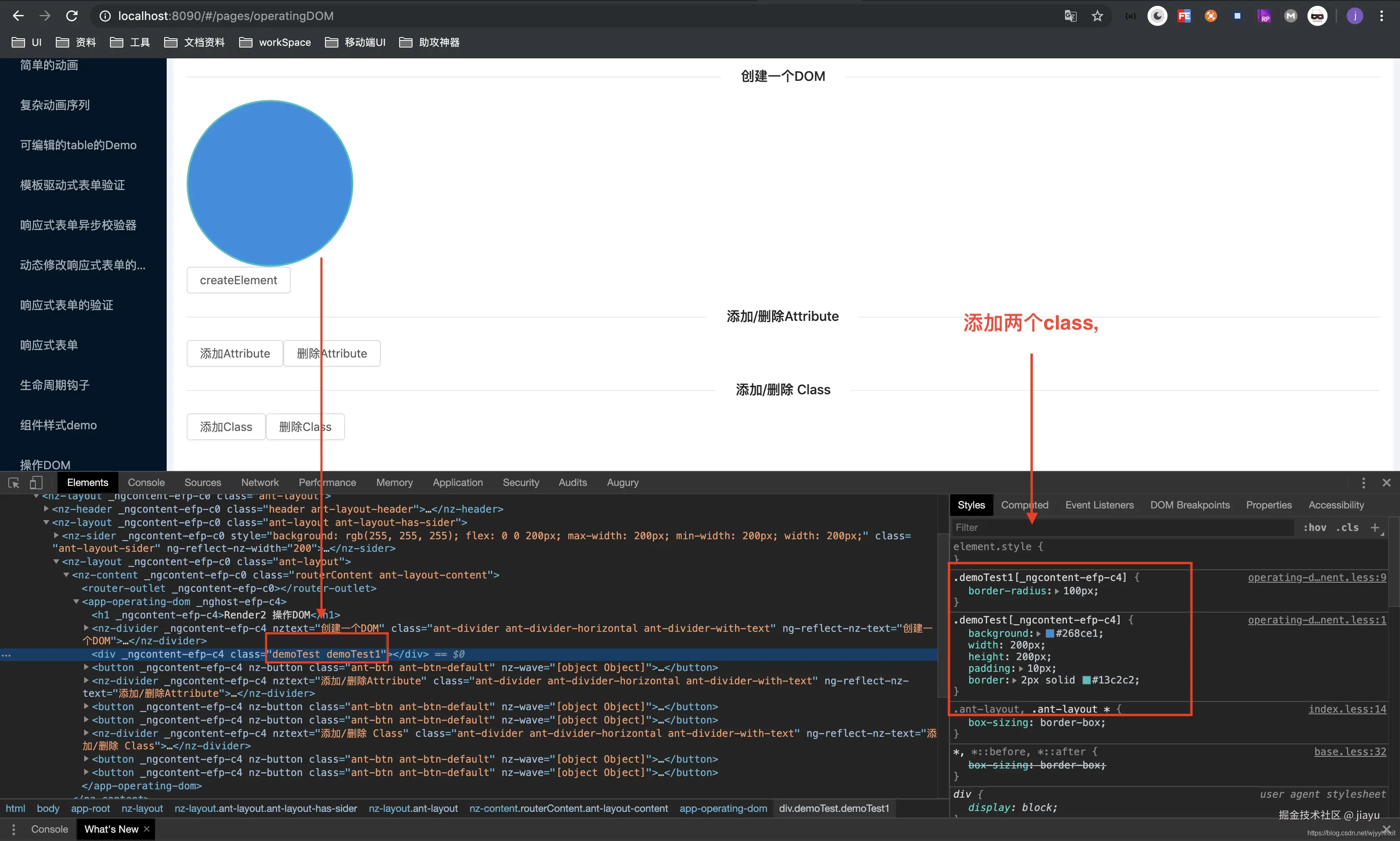Switch to the Console DevTools tab
This screenshot has width=1400, height=841.
[x=146, y=483]
